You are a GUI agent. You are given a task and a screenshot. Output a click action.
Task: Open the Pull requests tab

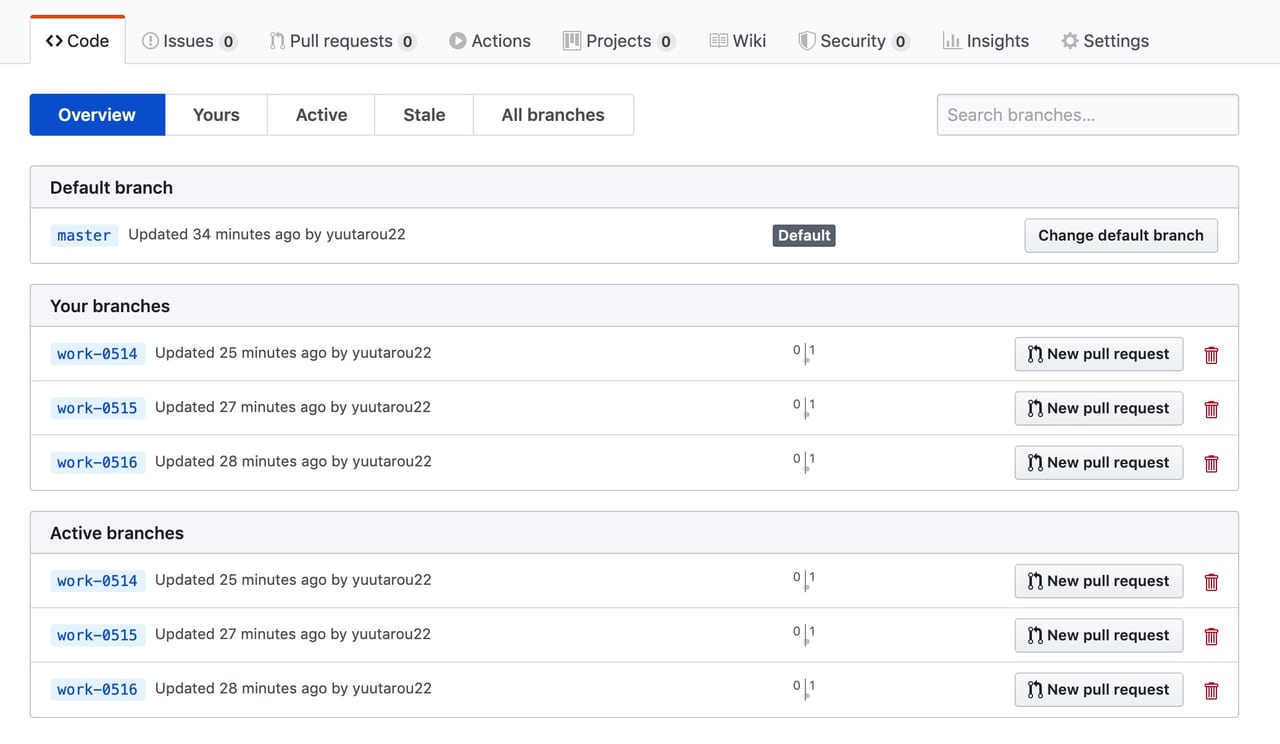(341, 41)
